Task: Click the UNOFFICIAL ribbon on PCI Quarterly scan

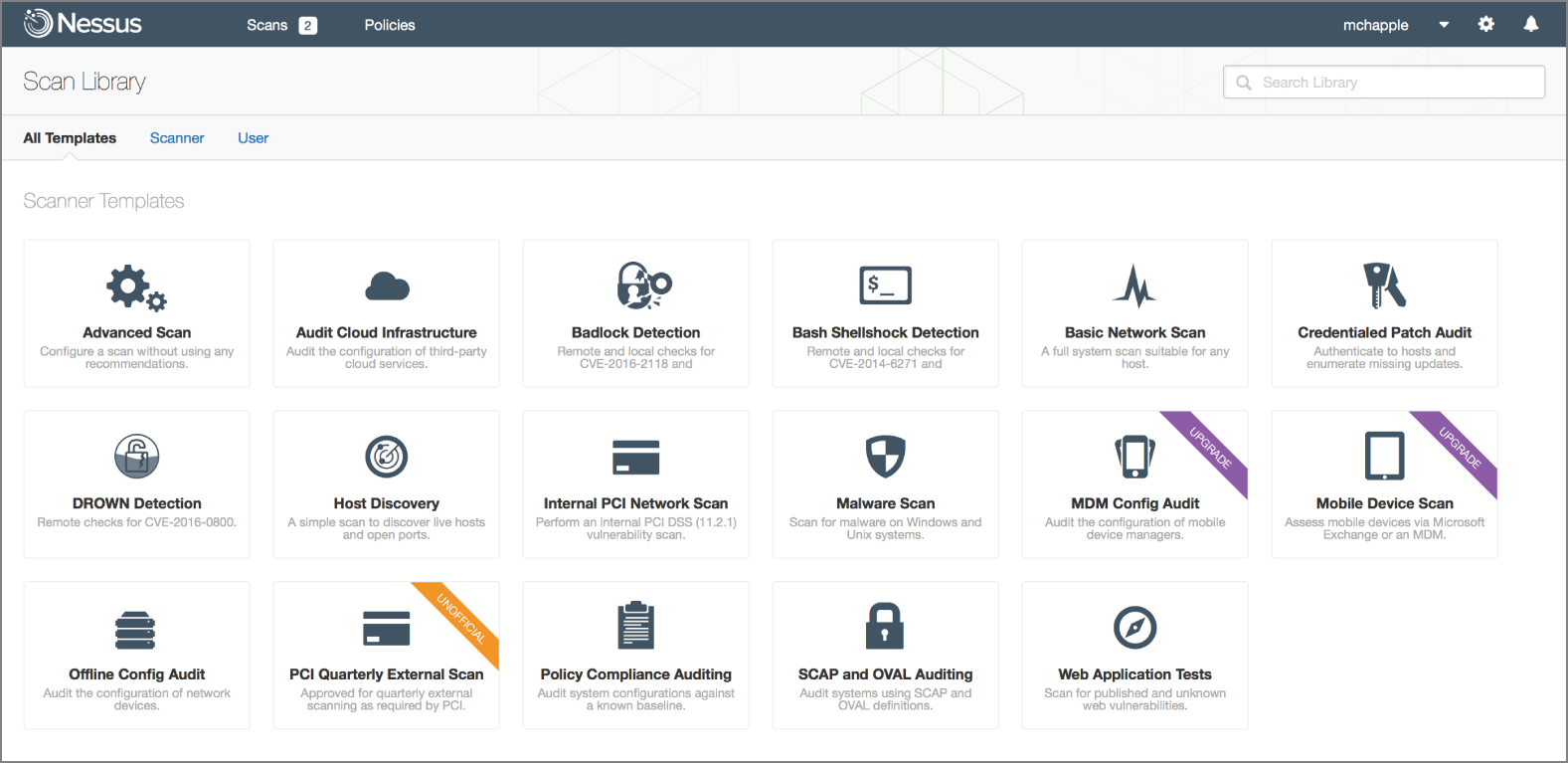Action: (x=461, y=619)
